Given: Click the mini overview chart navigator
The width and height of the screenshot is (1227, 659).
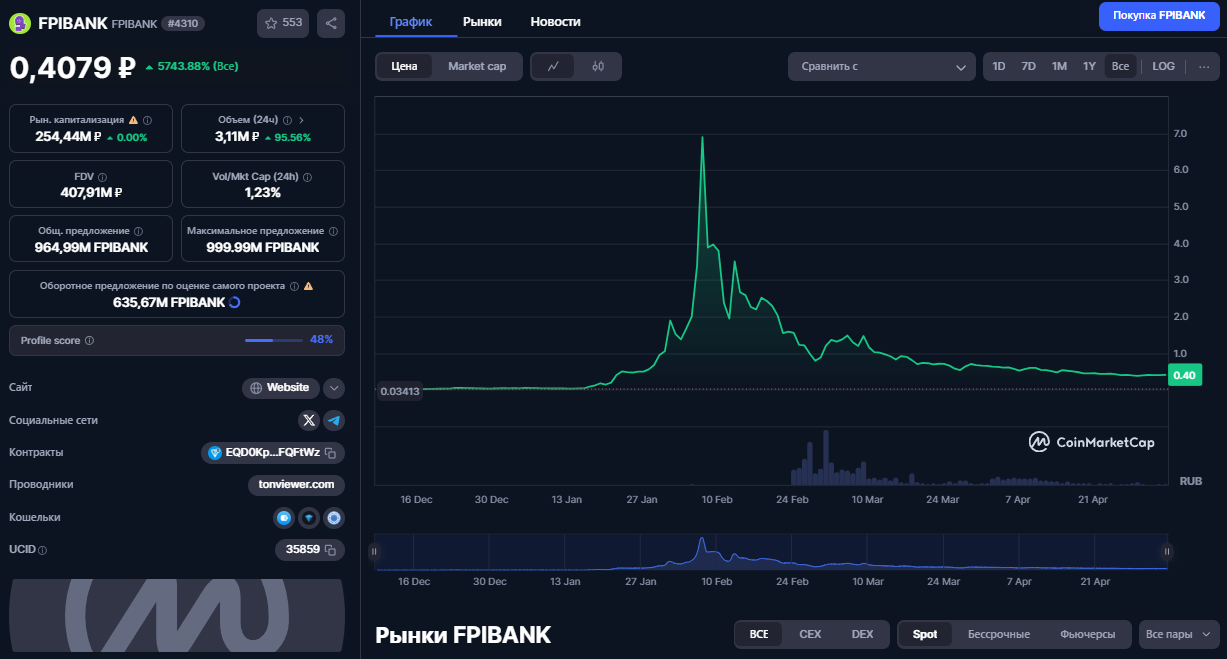Looking at the screenshot, I should point(771,552).
